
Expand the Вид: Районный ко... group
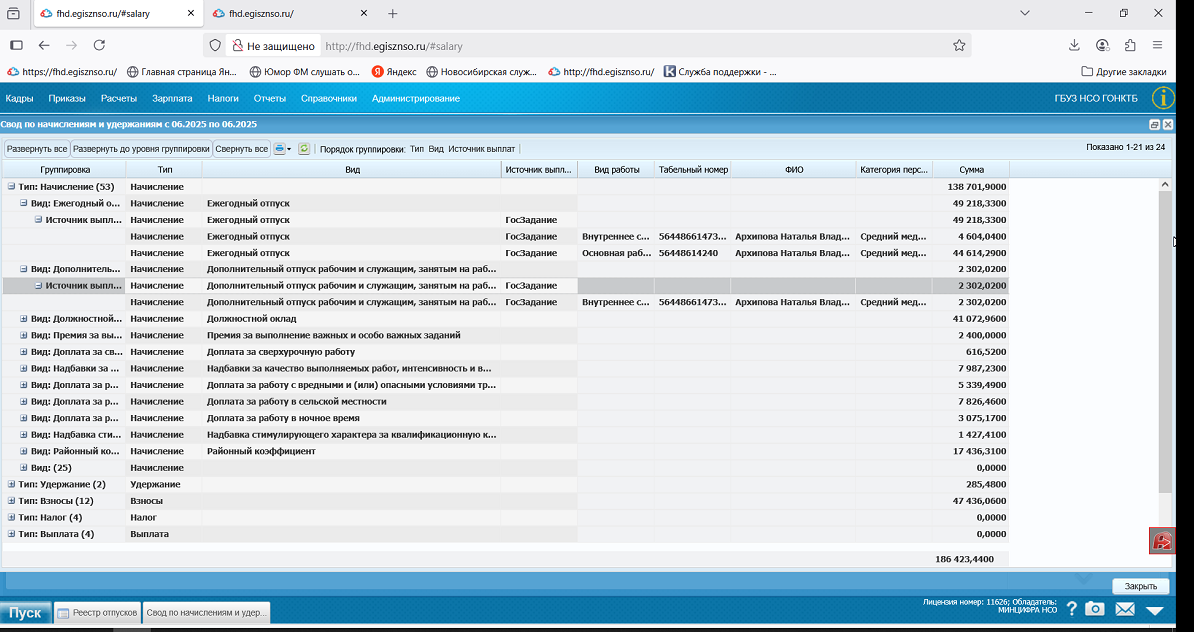24,451
